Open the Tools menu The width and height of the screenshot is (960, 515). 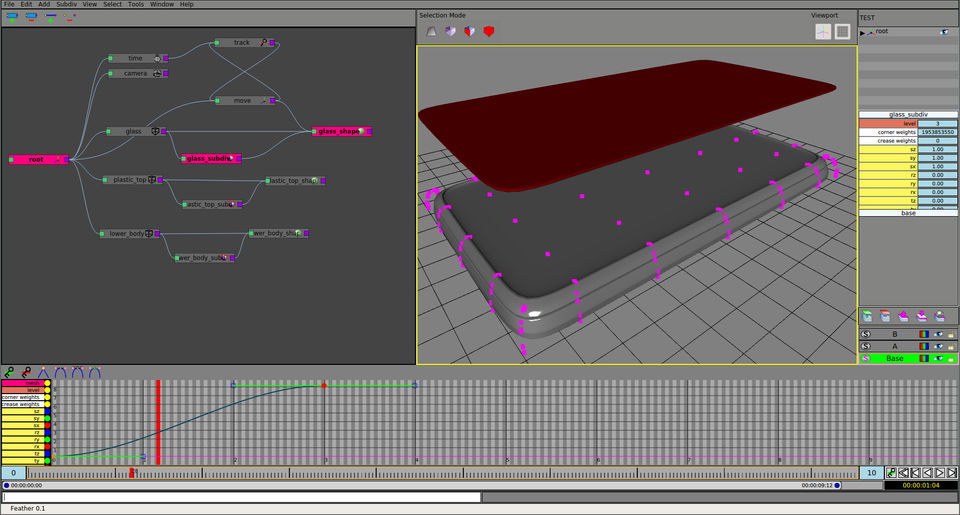135,4
